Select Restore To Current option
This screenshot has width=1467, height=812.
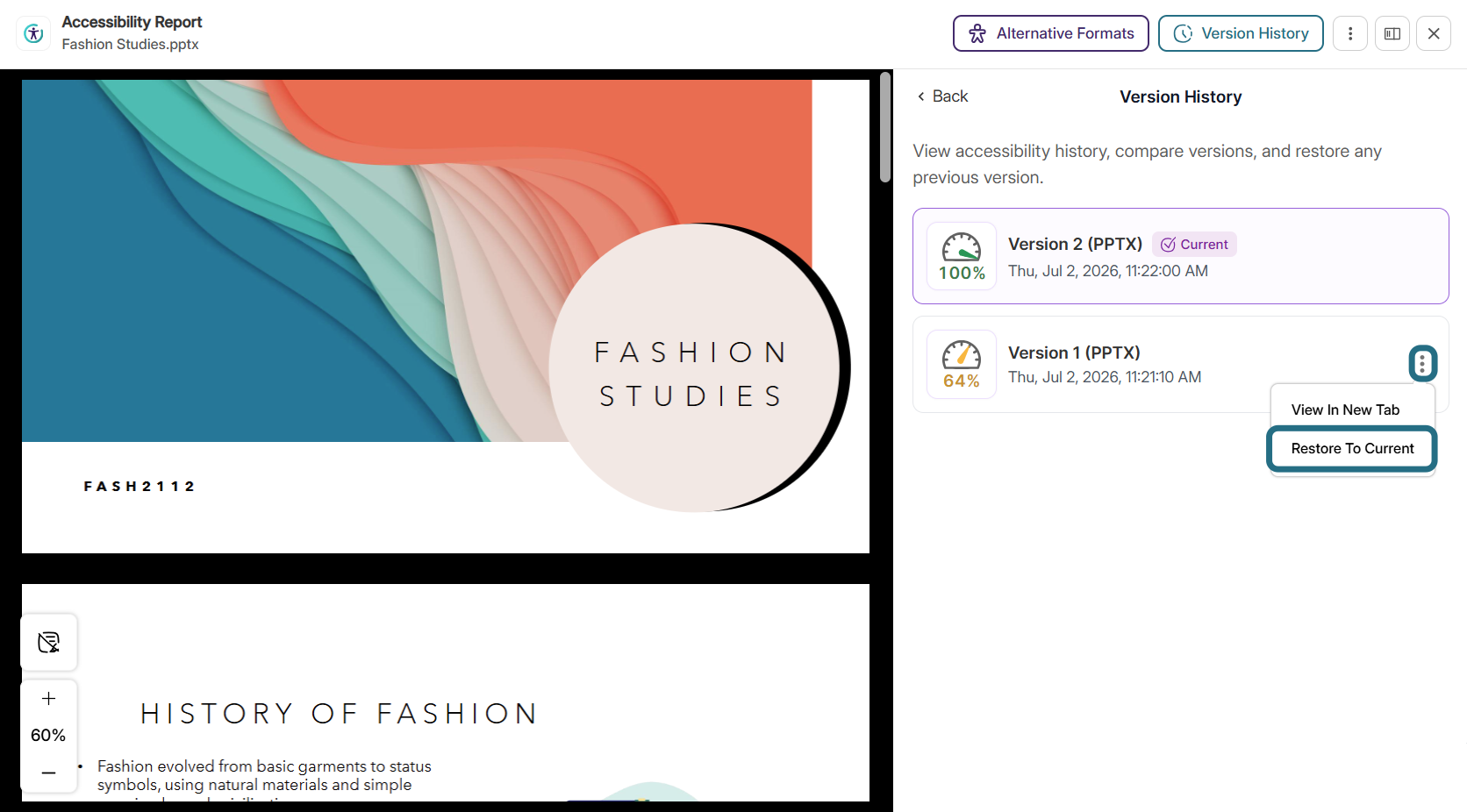[x=1352, y=448]
